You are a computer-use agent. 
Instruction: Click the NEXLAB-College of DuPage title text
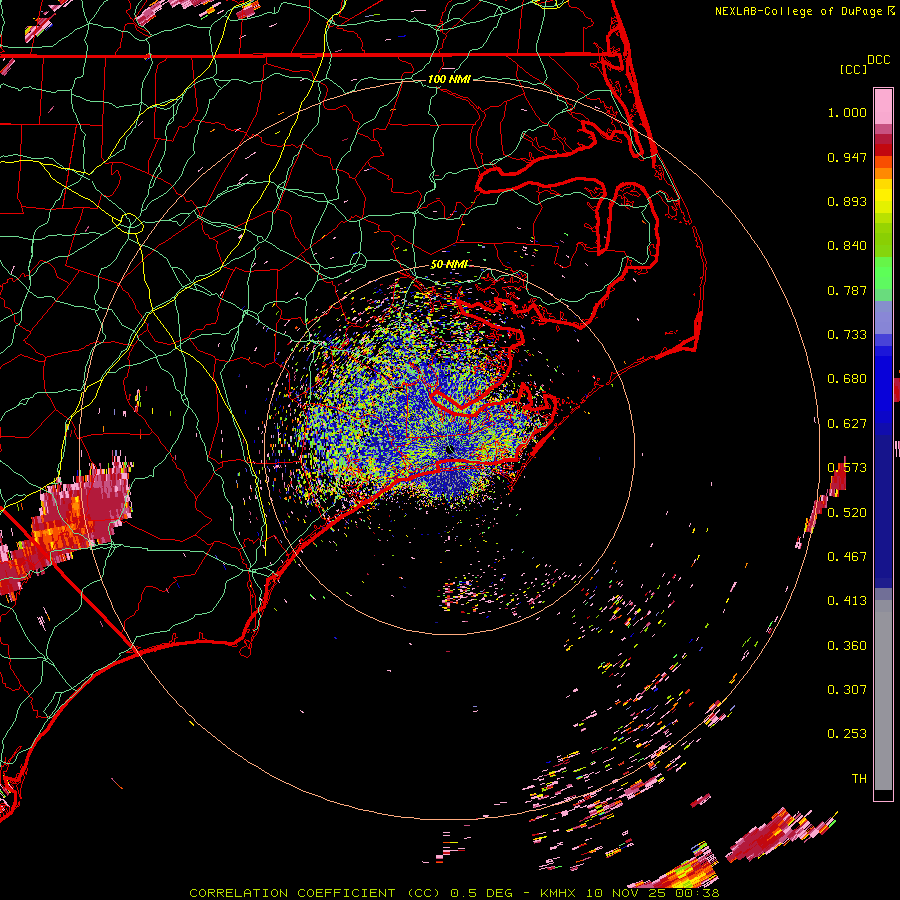pos(798,11)
